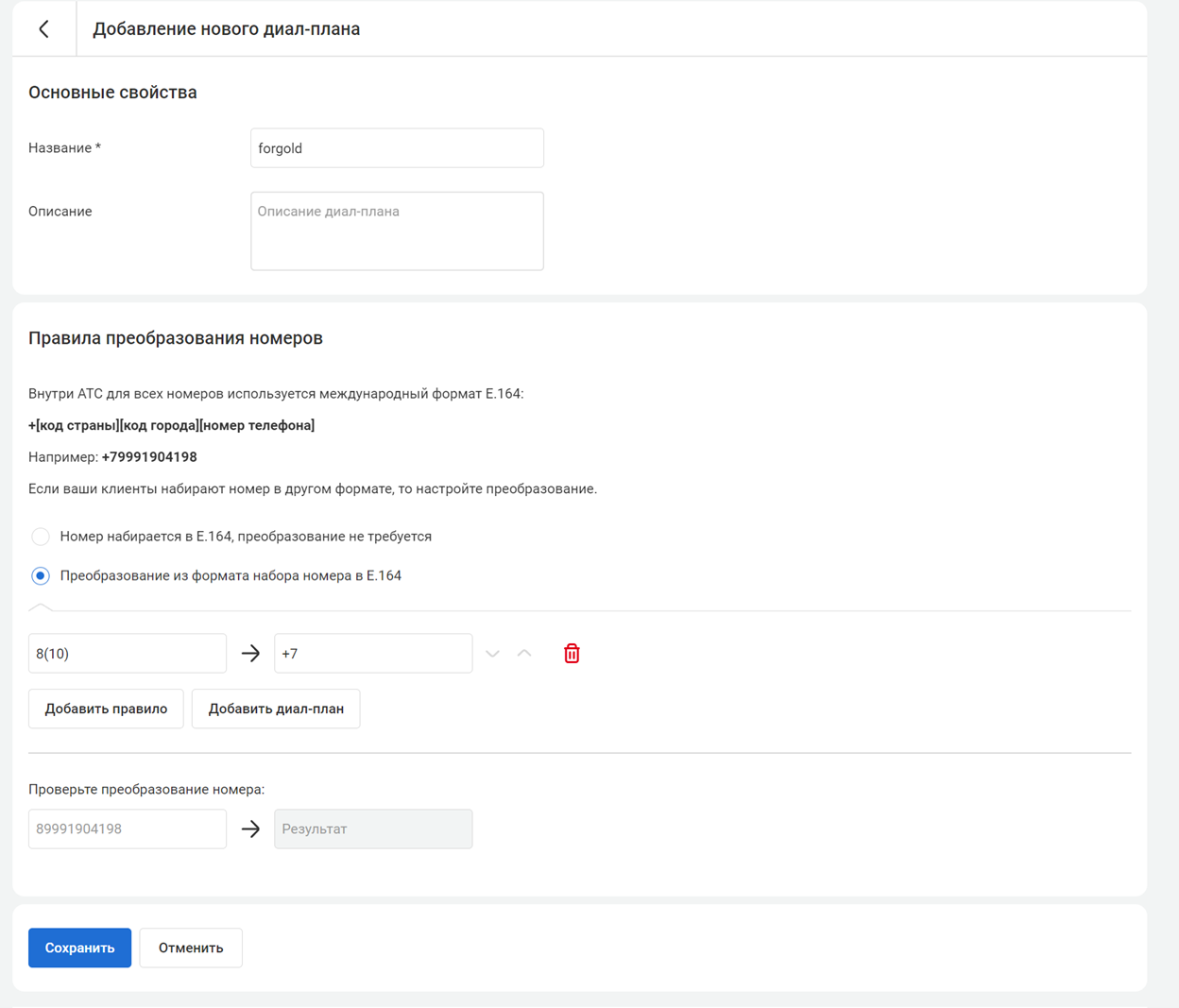Click the test number field 89991904198

point(128,829)
